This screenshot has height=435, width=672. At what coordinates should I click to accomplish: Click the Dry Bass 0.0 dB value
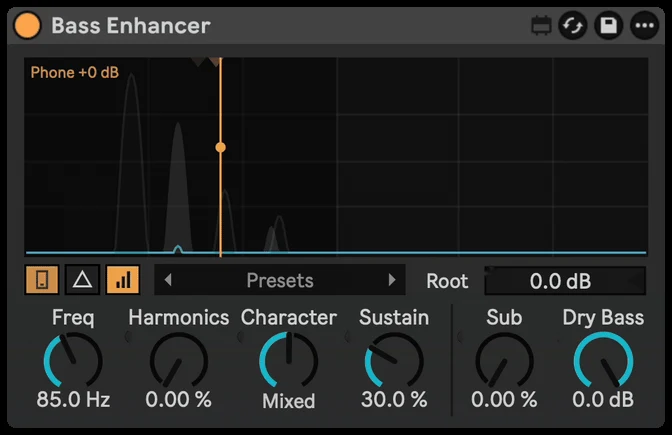coord(603,399)
